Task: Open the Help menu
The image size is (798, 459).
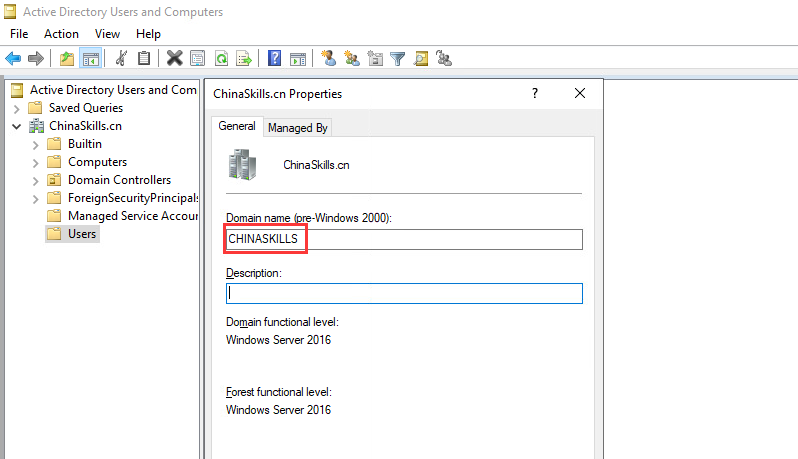Action: (148, 34)
